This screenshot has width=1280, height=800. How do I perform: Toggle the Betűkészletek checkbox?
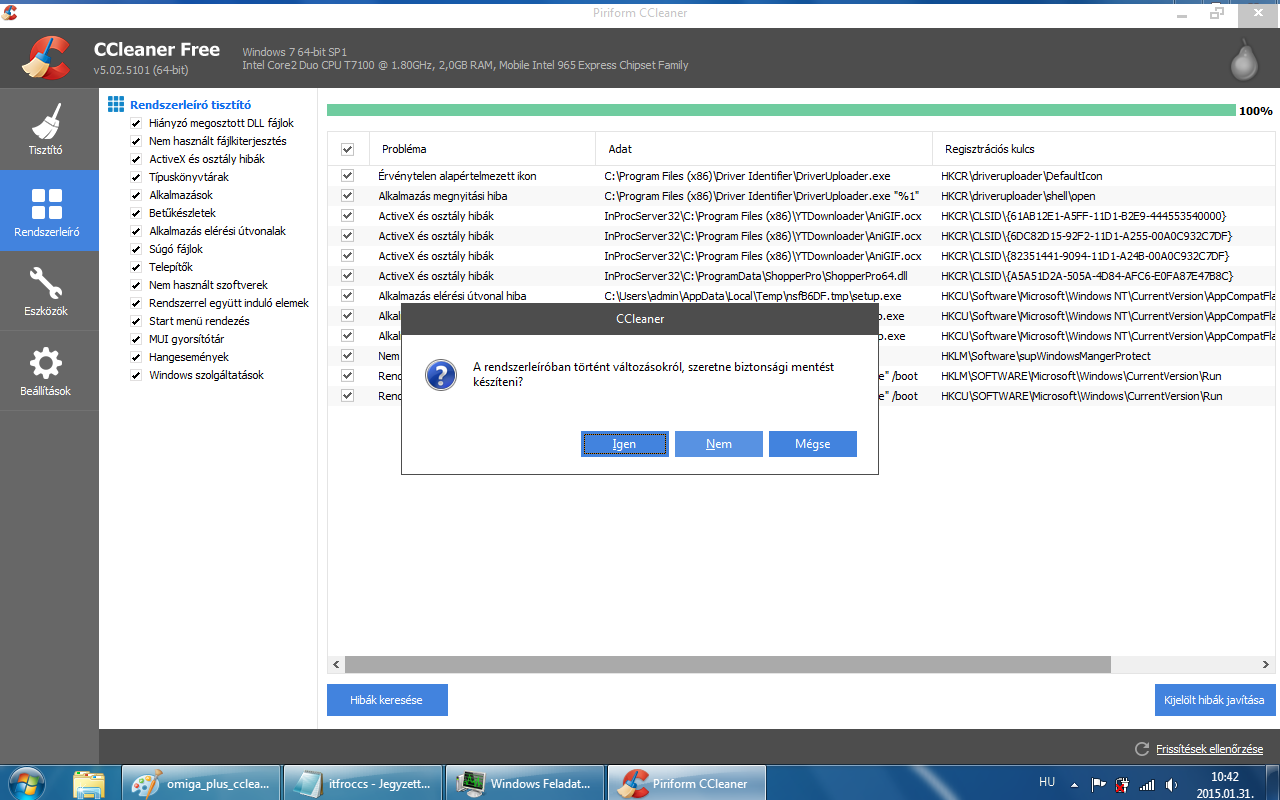[x=136, y=213]
